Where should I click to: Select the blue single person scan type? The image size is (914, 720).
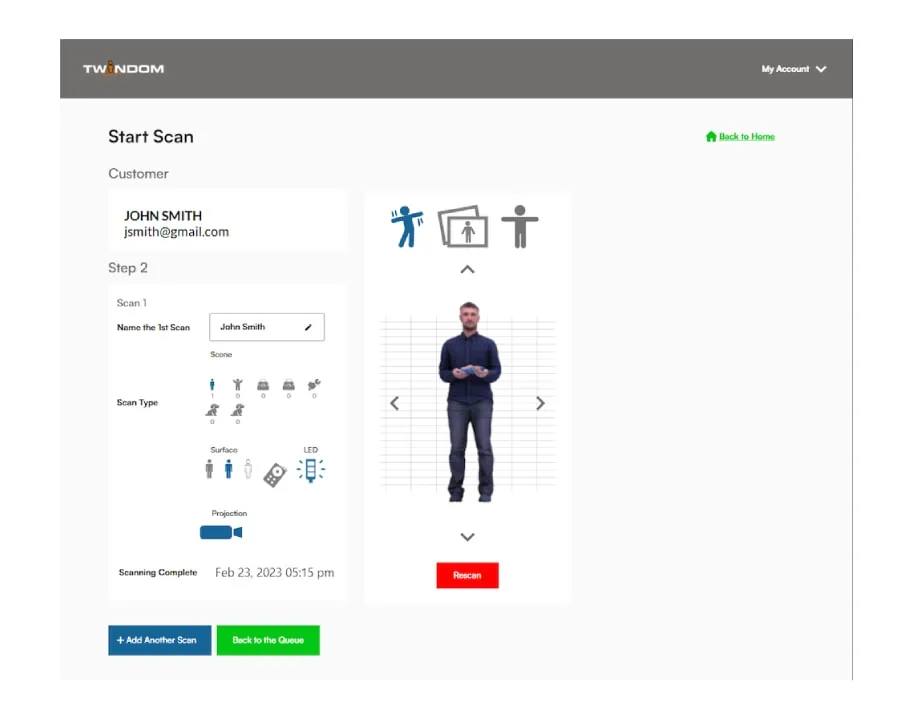pyautogui.click(x=212, y=385)
